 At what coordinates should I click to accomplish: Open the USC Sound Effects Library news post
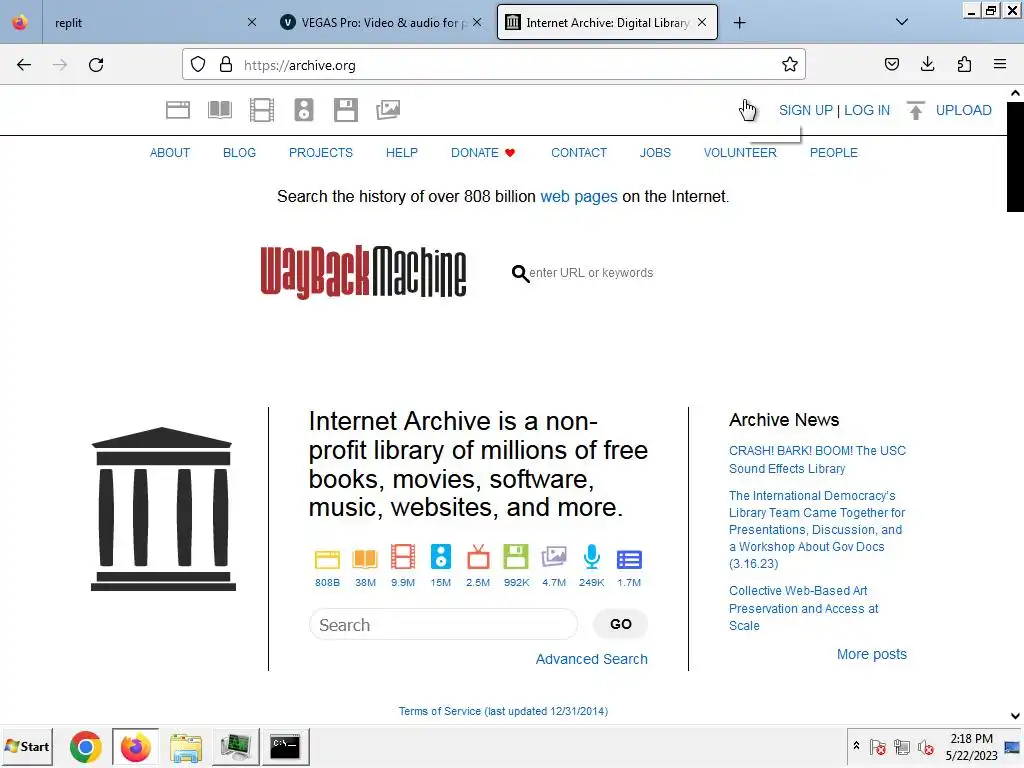[817, 460]
